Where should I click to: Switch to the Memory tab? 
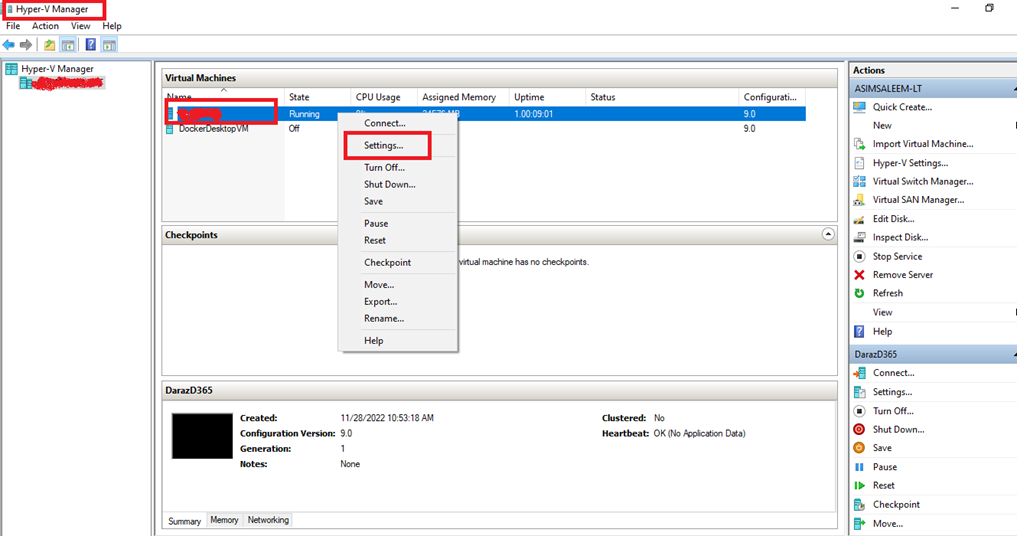coord(224,520)
